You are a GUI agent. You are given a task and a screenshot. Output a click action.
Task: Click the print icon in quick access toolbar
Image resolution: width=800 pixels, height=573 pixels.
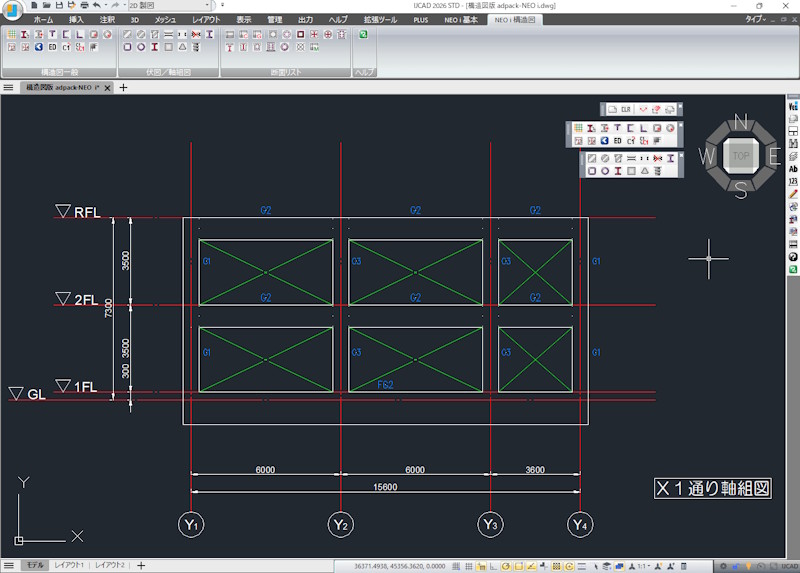point(84,5)
